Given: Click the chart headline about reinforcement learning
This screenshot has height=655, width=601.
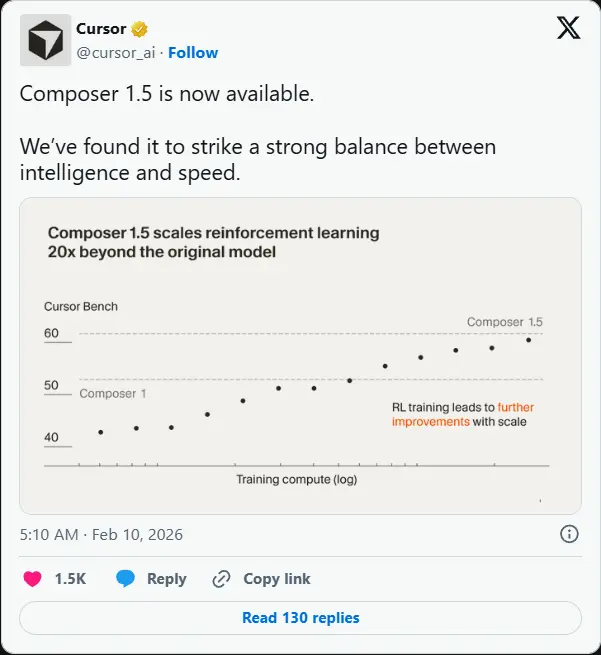Looking at the screenshot, I should pyautogui.click(x=214, y=242).
